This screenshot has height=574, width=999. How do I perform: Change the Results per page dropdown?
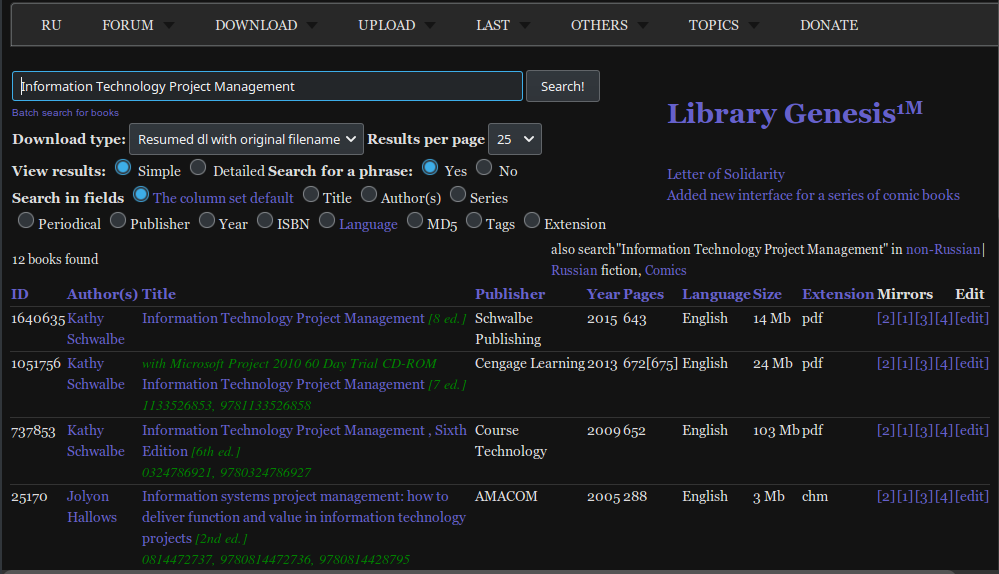[514, 139]
